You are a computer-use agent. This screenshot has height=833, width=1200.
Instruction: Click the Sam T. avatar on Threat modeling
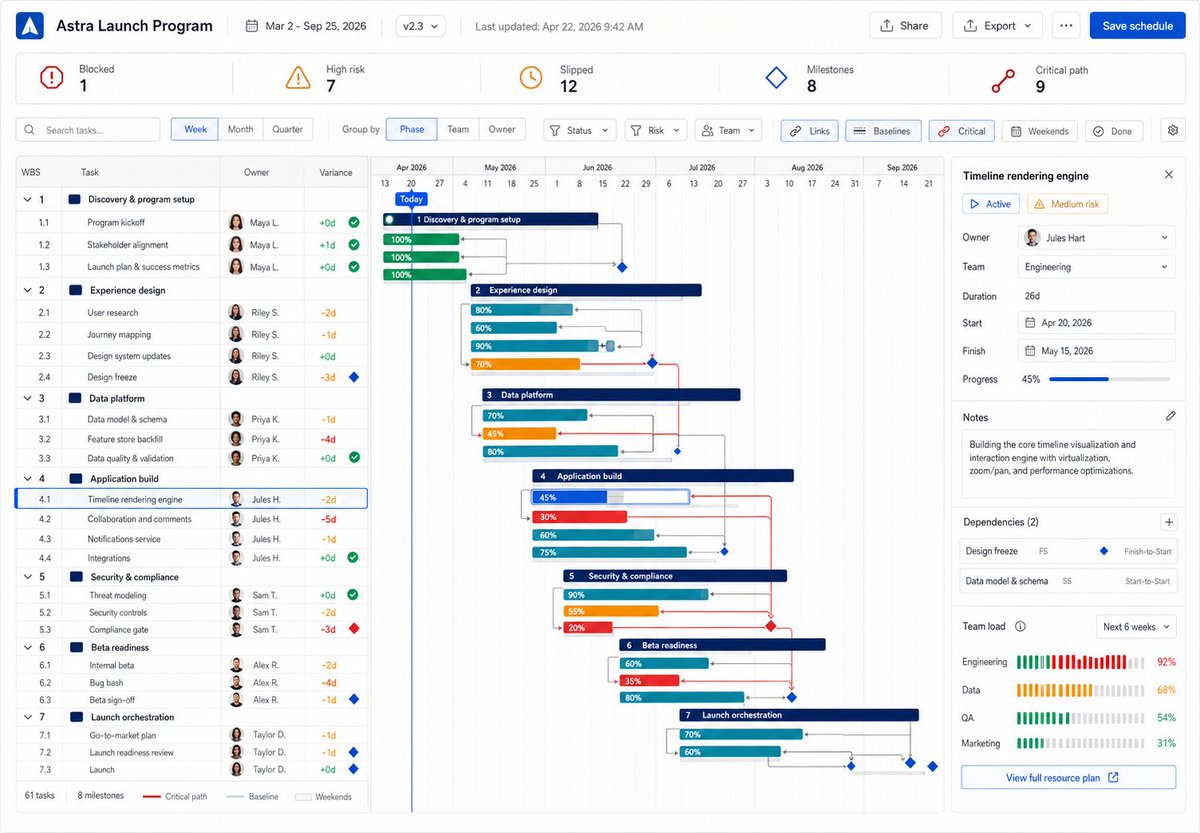point(236,595)
